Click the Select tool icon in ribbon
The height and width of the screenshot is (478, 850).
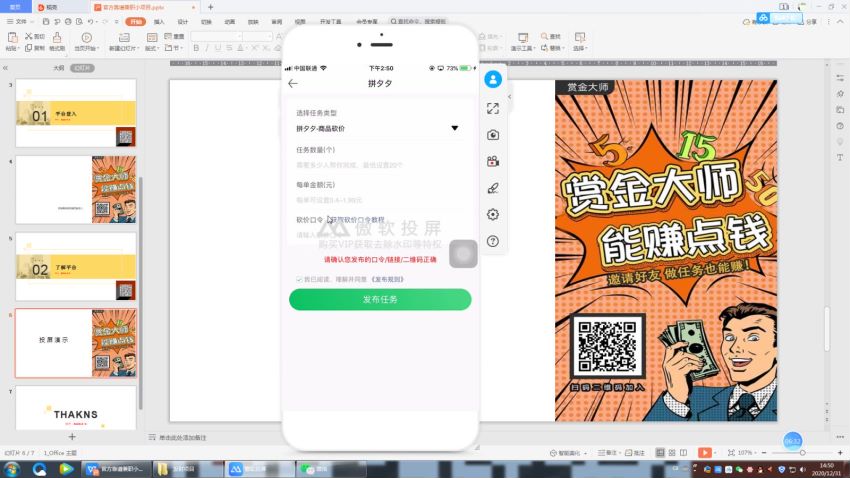point(579,37)
